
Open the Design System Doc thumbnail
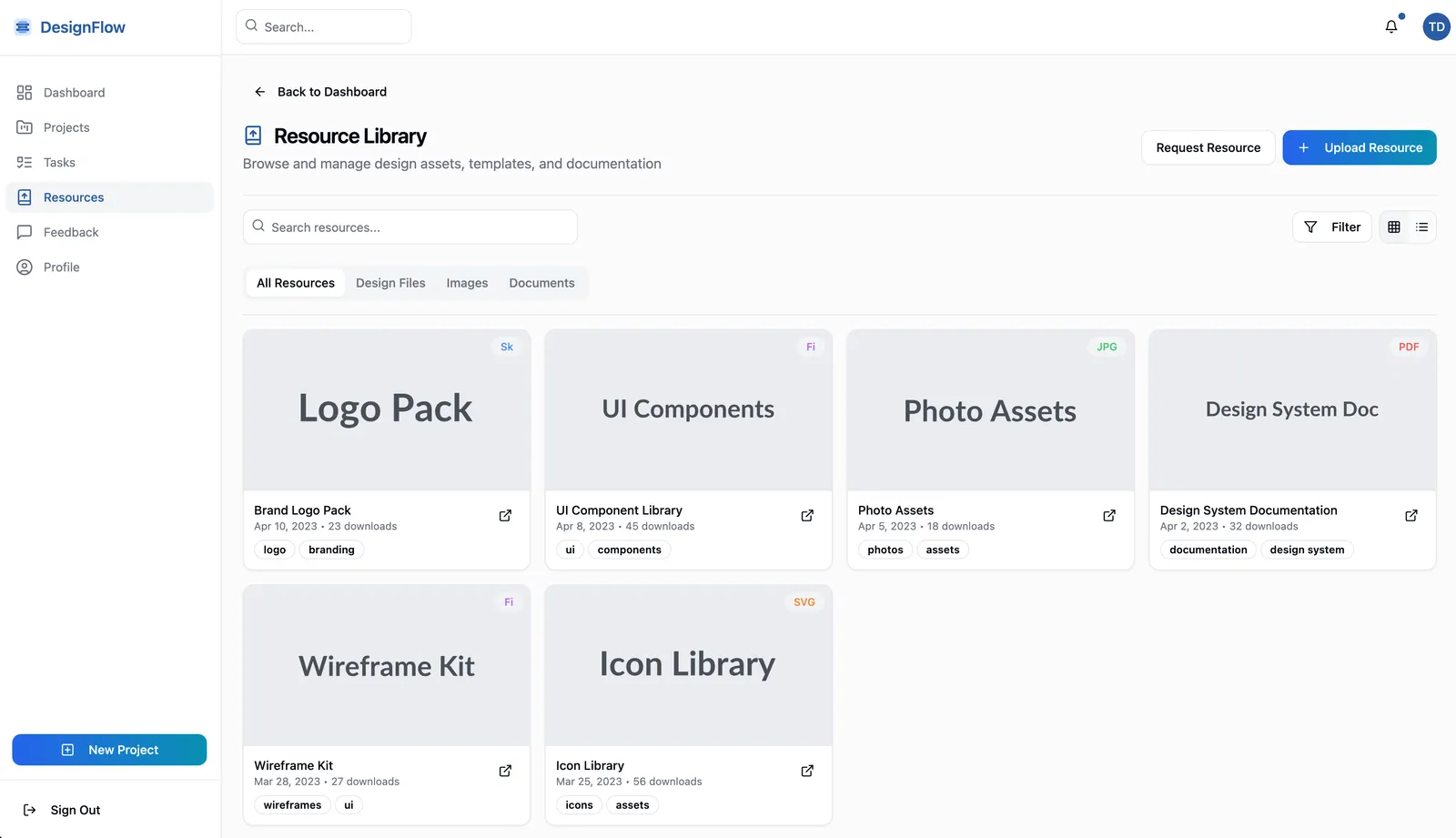(1293, 410)
